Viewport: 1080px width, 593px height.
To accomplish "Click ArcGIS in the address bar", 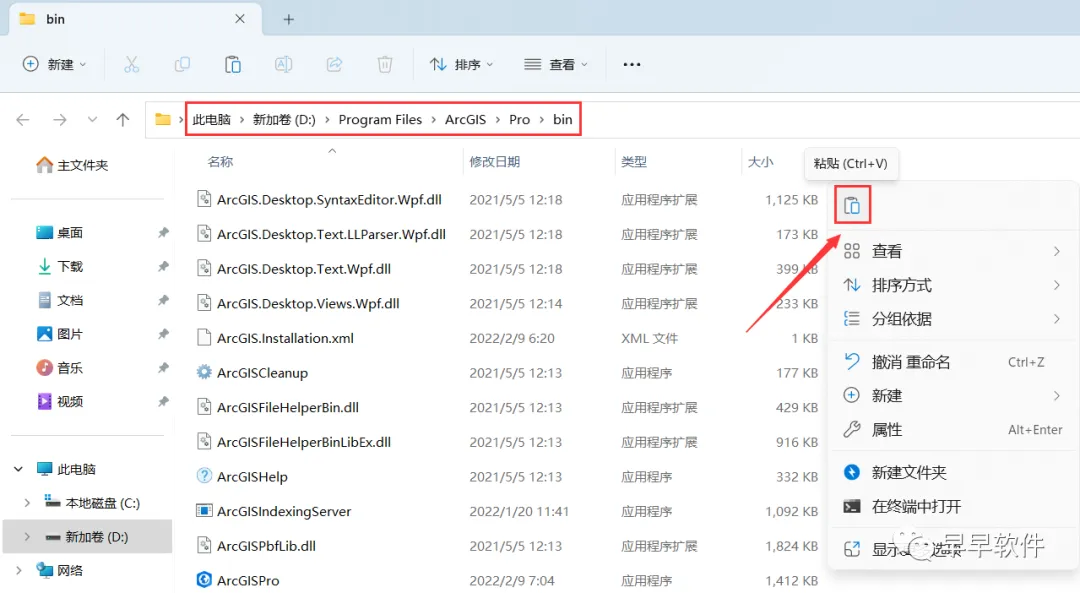I will pyautogui.click(x=466, y=120).
